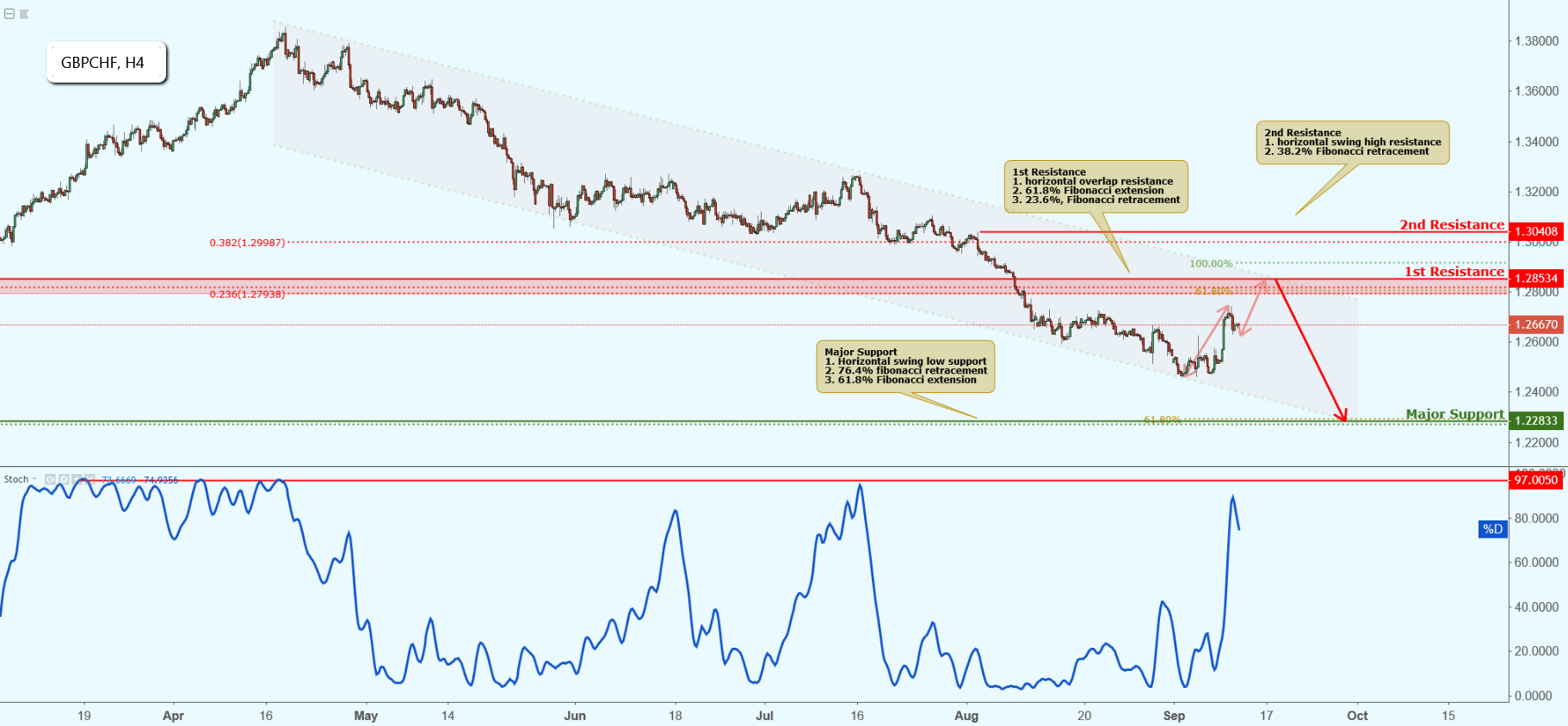Click the 20.0000 Stoch axis label
The image size is (1568, 726).
tap(1536, 650)
